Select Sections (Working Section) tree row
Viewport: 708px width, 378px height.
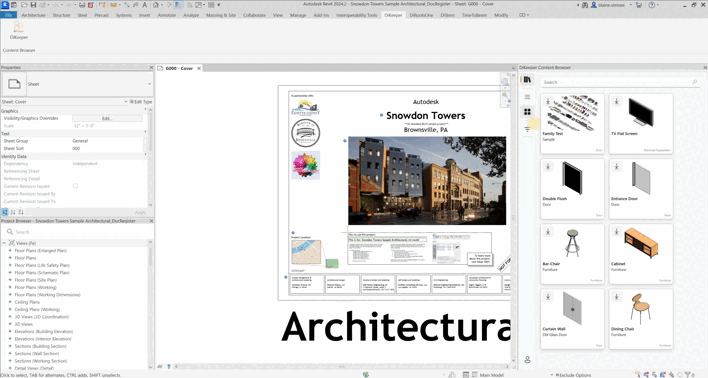pyautogui.click(x=41, y=361)
